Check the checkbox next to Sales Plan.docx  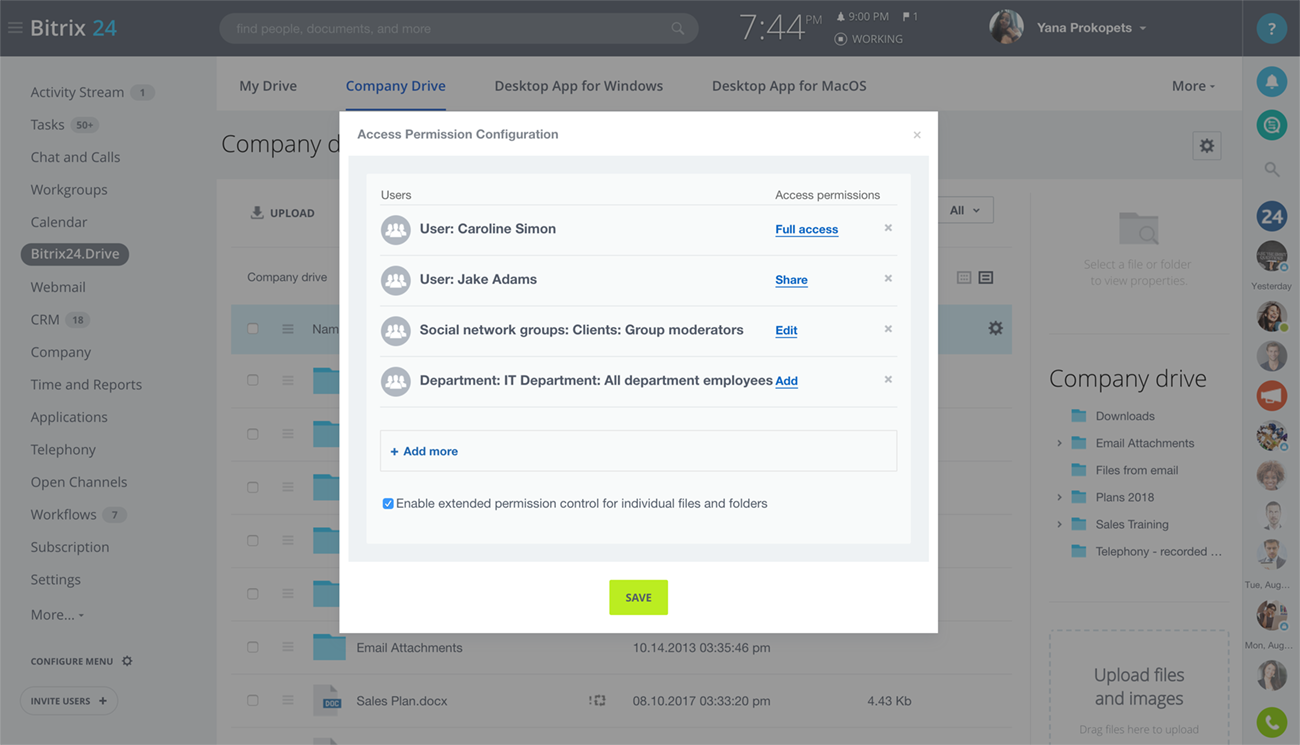tap(252, 700)
